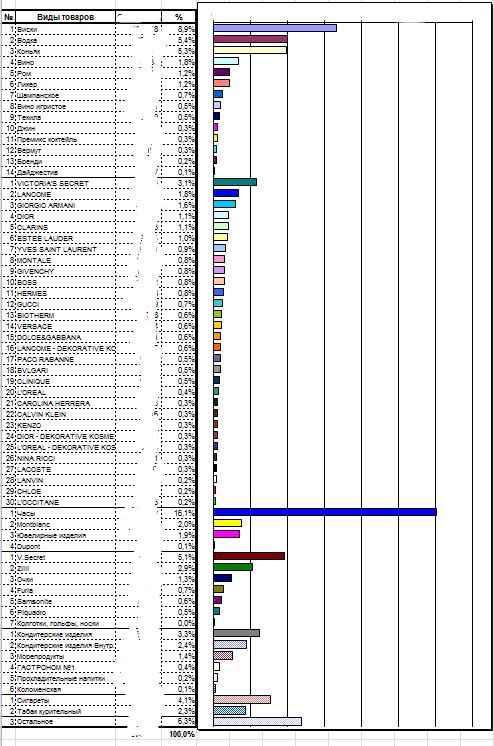The height and width of the screenshot is (746, 494).
Task: Select the 'Вермут' cell
Action: click(66, 150)
